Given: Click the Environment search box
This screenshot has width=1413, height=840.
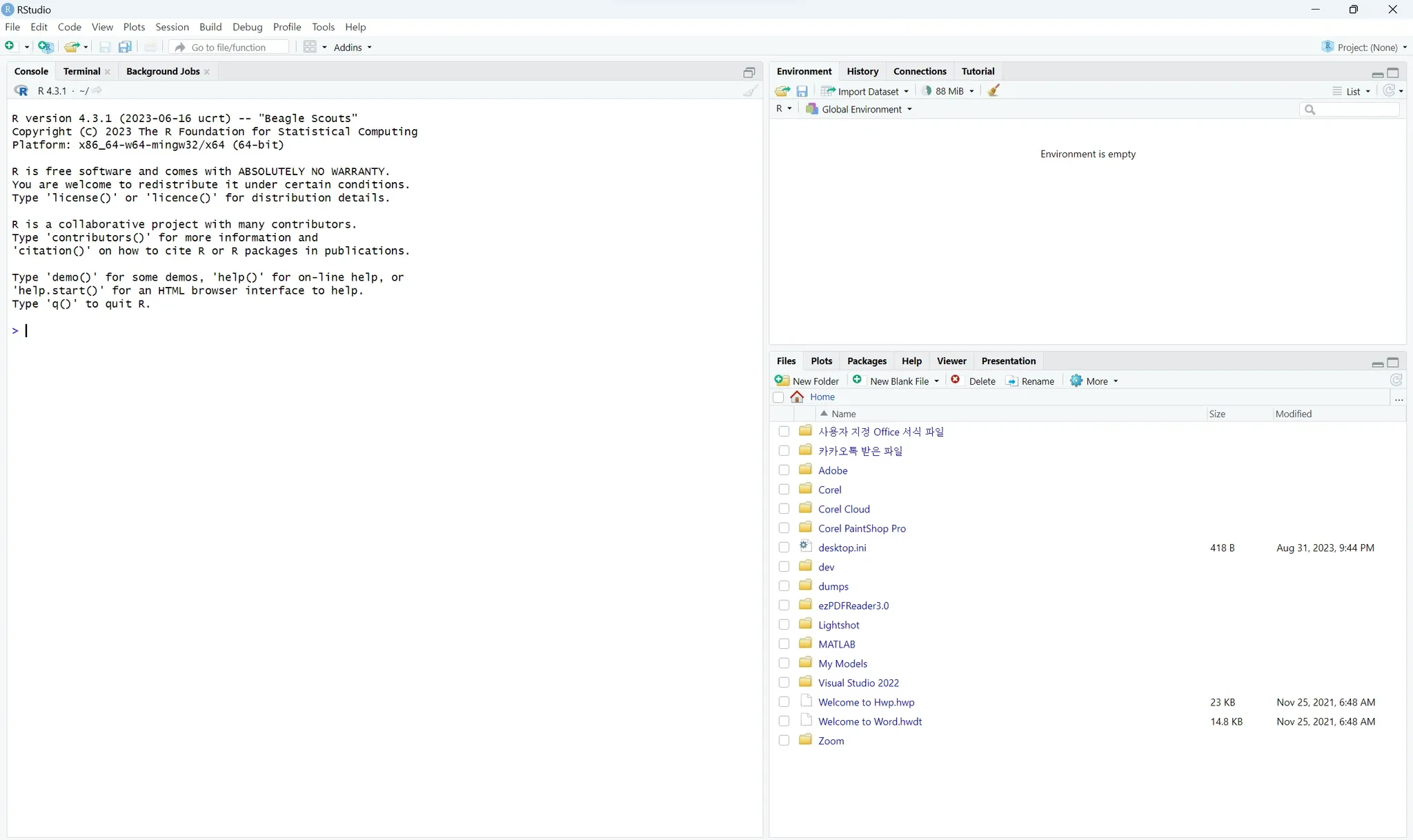Looking at the screenshot, I should click(1350, 109).
